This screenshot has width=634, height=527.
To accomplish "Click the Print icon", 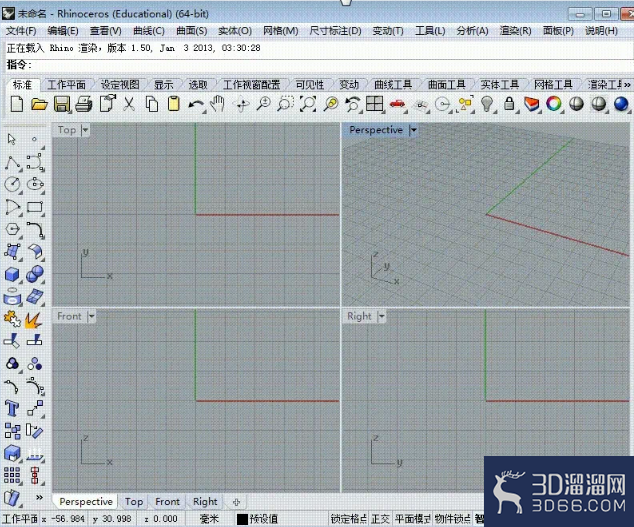I will coord(84,104).
